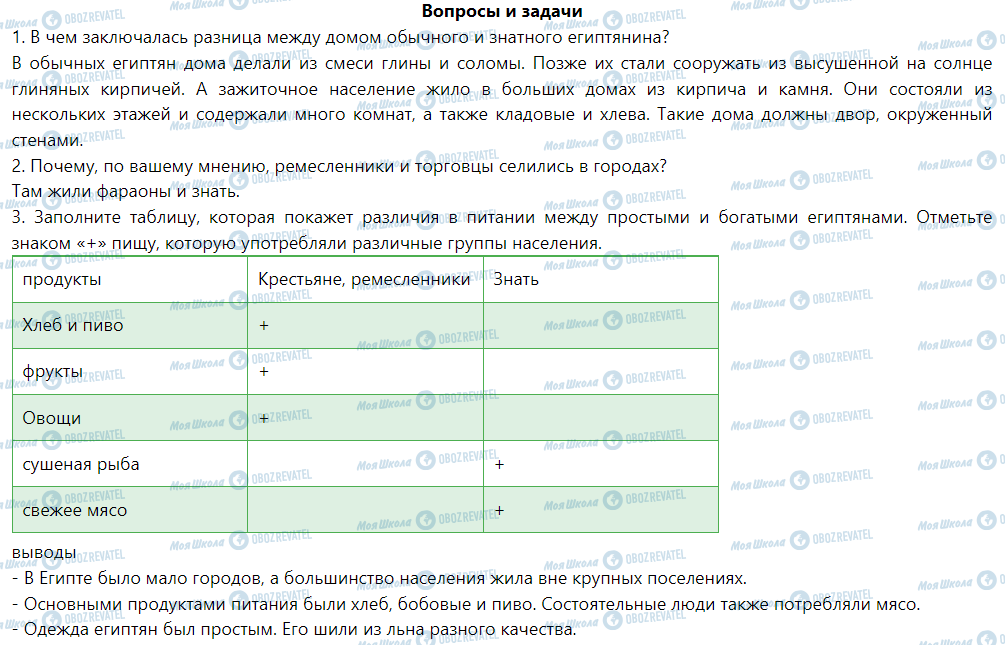Click the answer "Там жили фараоны и знать."

pyautogui.click(x=126, y=191)
